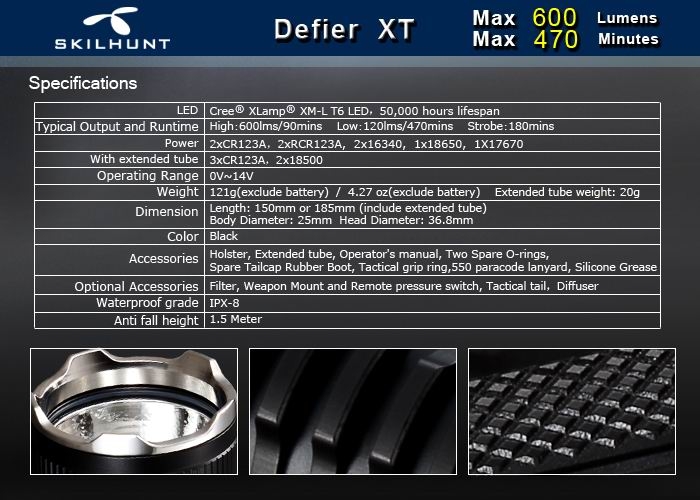This screenshot has height=500, width=700.
Task: Open the flashlight bezel head thumbnail
Action: [x=134, y=412]
